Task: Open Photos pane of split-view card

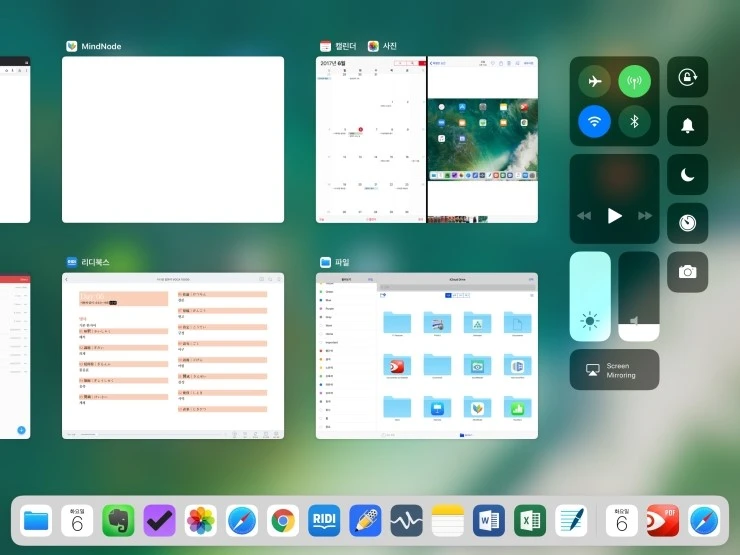Action: coord(483,140)
